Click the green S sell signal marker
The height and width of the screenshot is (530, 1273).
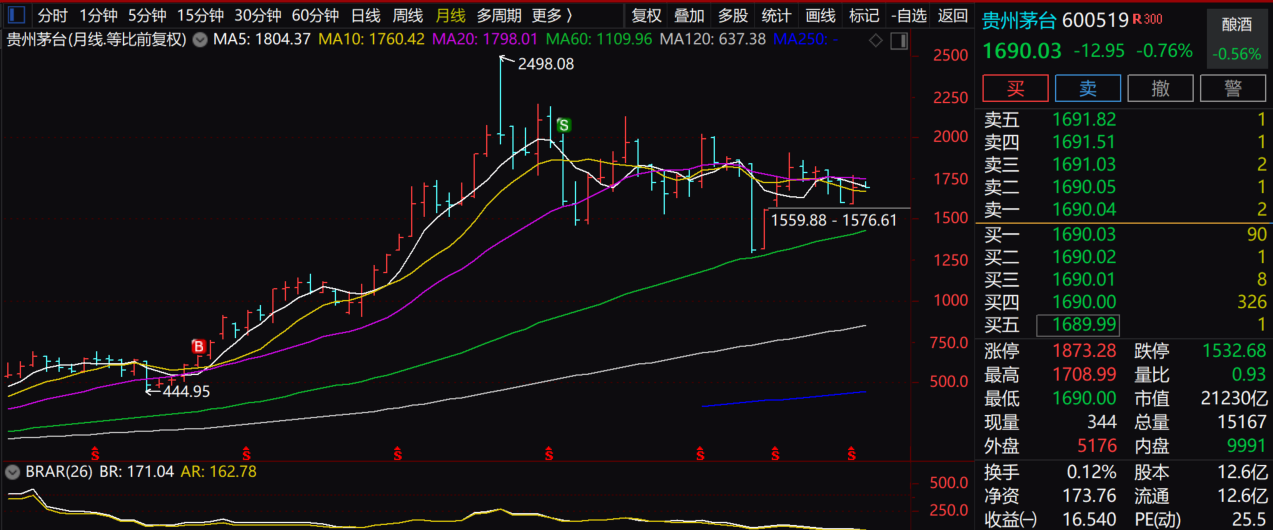(564, 125)
